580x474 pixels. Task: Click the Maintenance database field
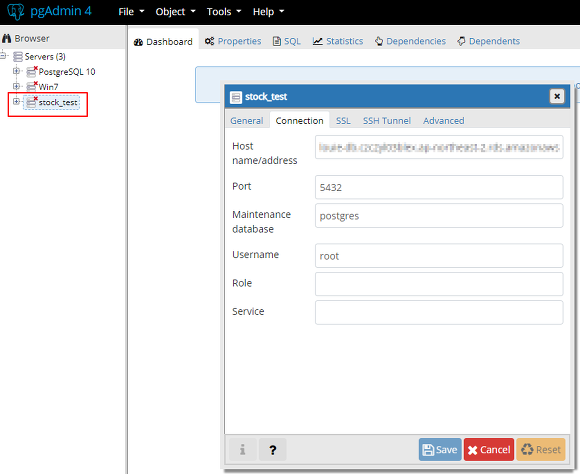point(439,216)
